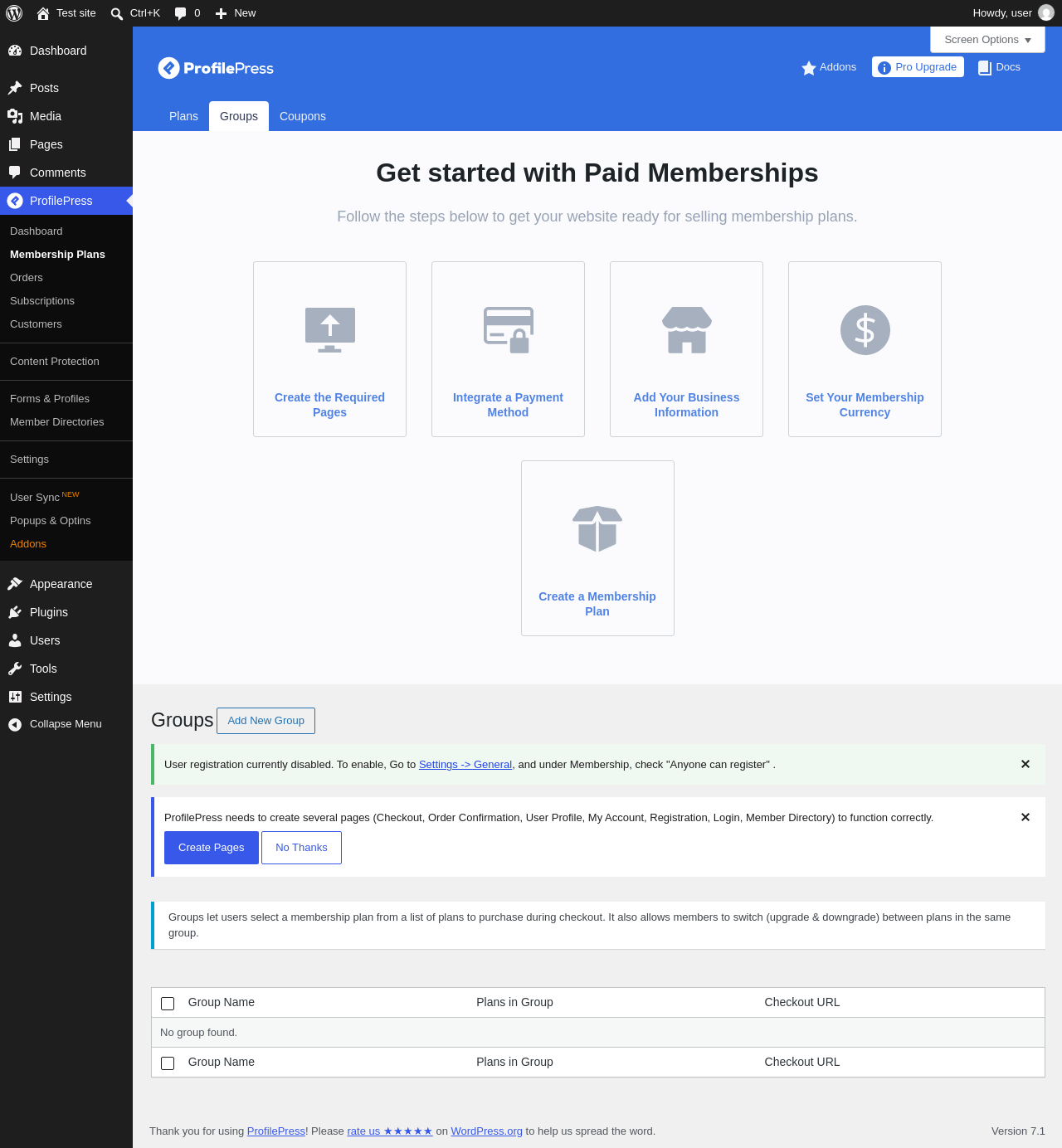Click the Create Pages button
1062x1148 pixels.
click(x=212, y=848)
